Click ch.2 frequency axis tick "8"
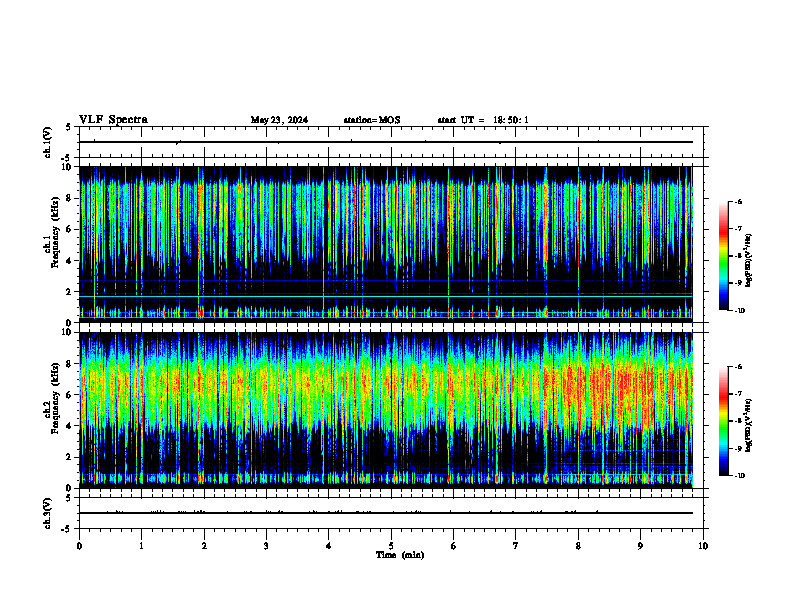This screenshot has height=612, width=792. click(x=69, y=364)
